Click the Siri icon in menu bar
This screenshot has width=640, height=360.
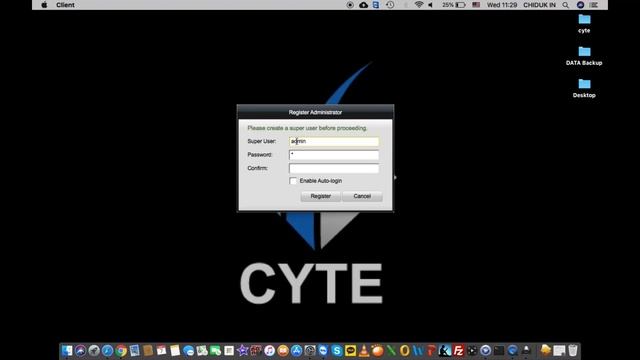pos(580,5)
